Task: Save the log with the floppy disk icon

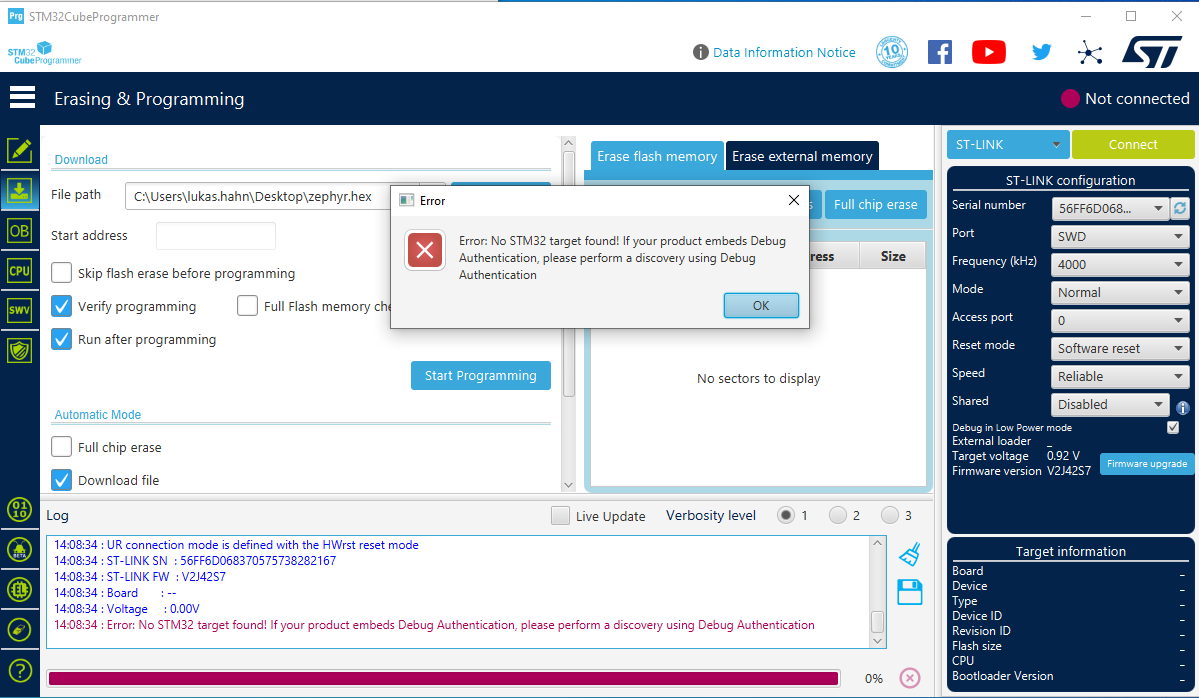Action: pyautogui.click(x=909, y=592)
